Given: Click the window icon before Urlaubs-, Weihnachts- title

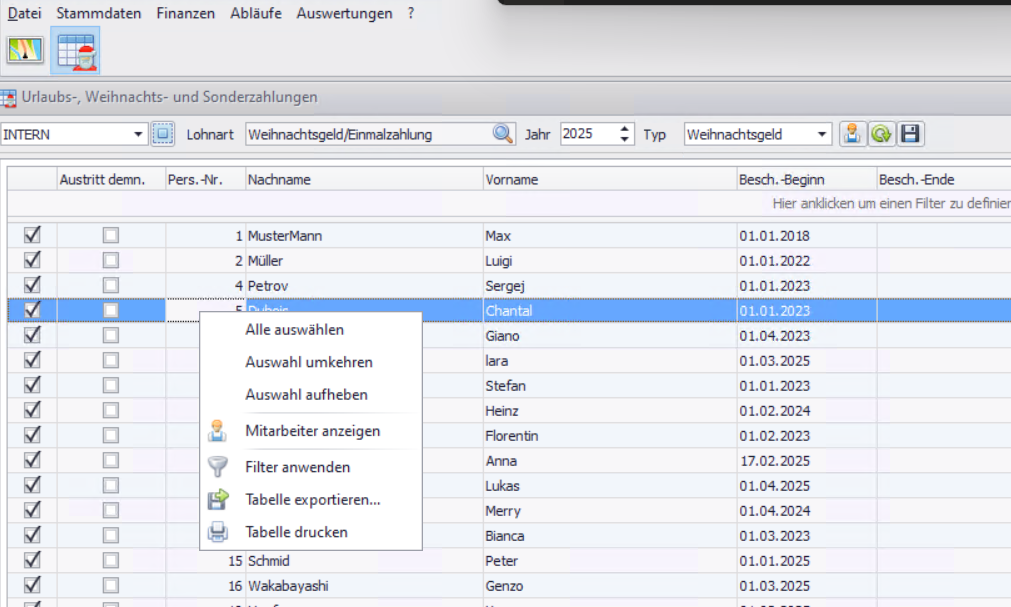Looking at the screenshot, I should tap(8, 98).
